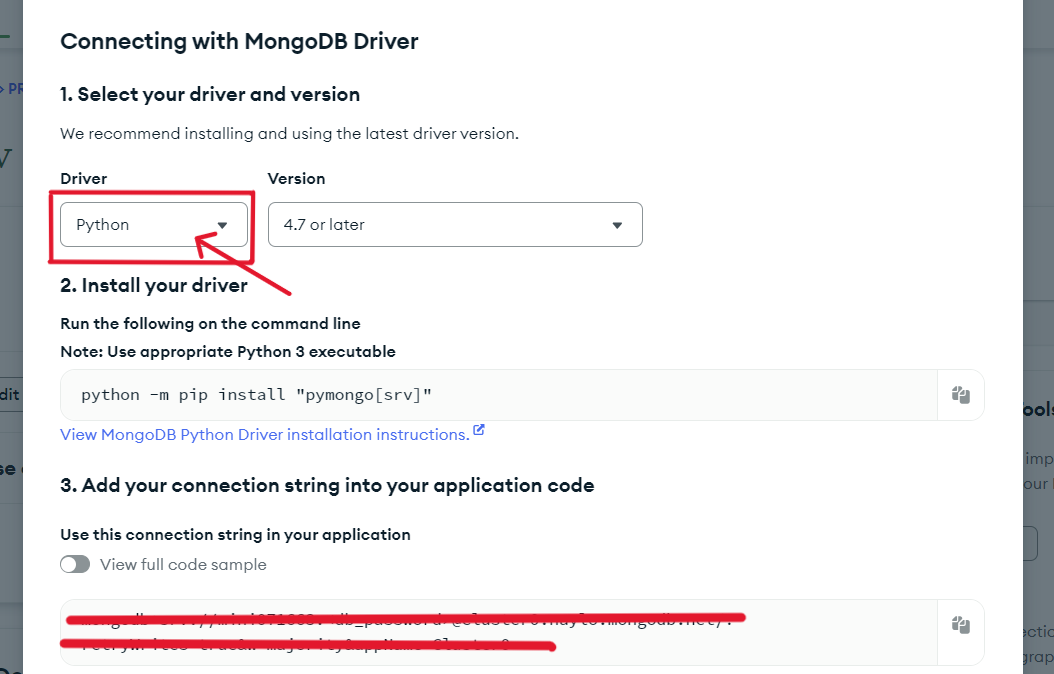Click the text 'Select your driver and version'
Screen dimensions: 1054x674
[210, 95]
